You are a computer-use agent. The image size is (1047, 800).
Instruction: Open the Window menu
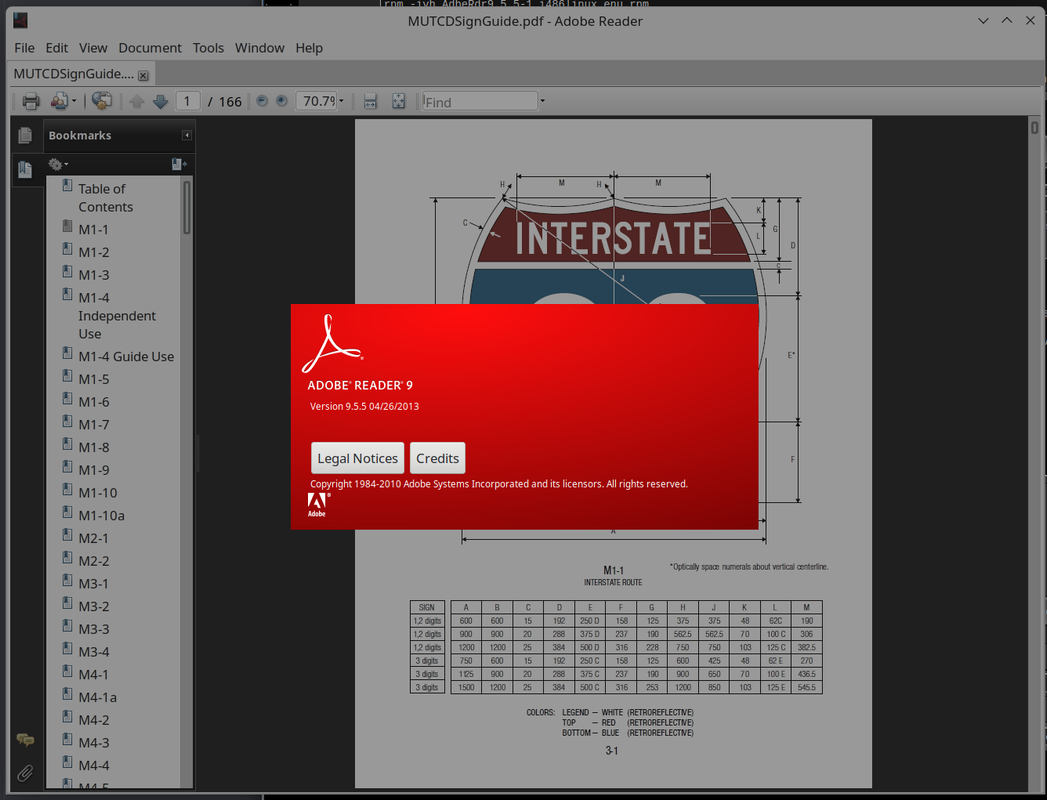click(260, 48)
